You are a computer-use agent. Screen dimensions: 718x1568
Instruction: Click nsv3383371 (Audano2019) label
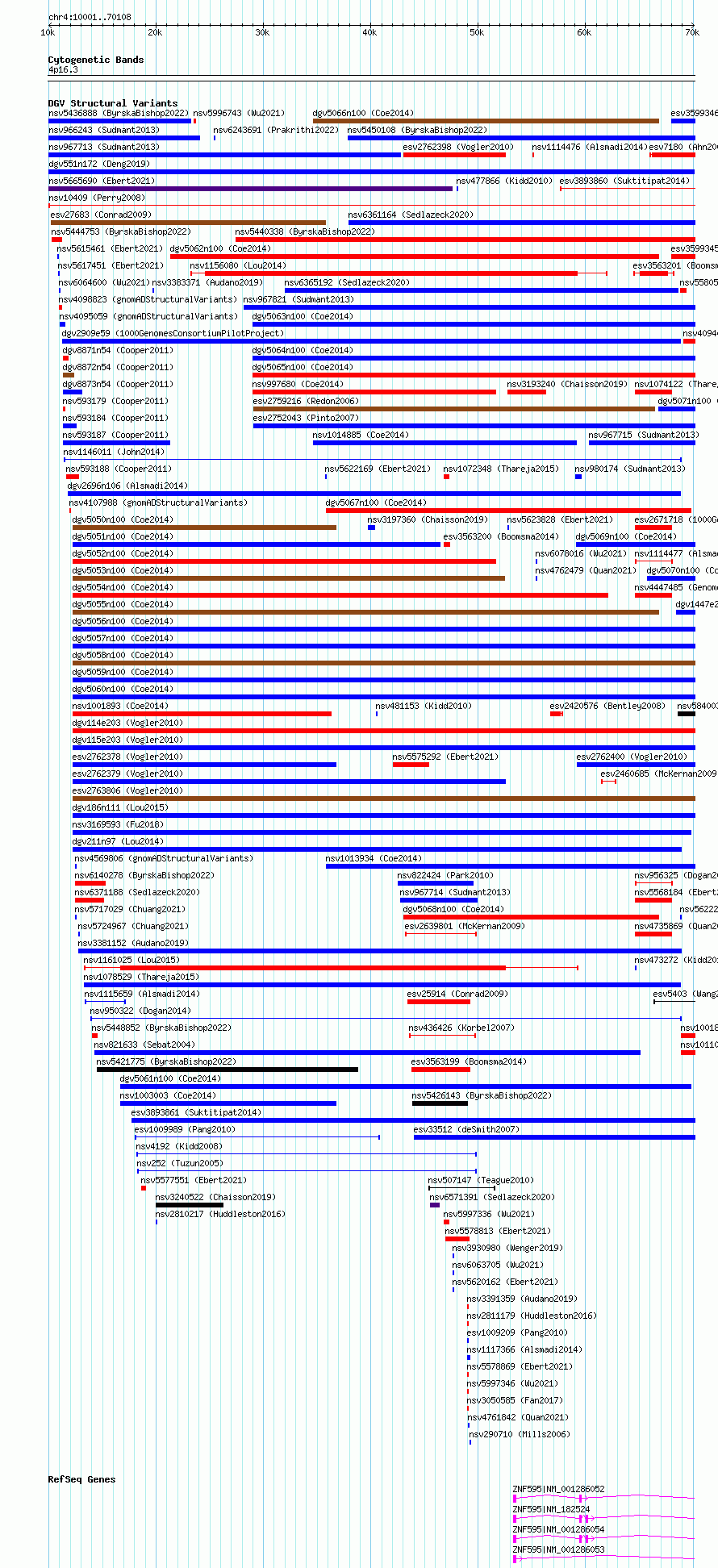207,282
